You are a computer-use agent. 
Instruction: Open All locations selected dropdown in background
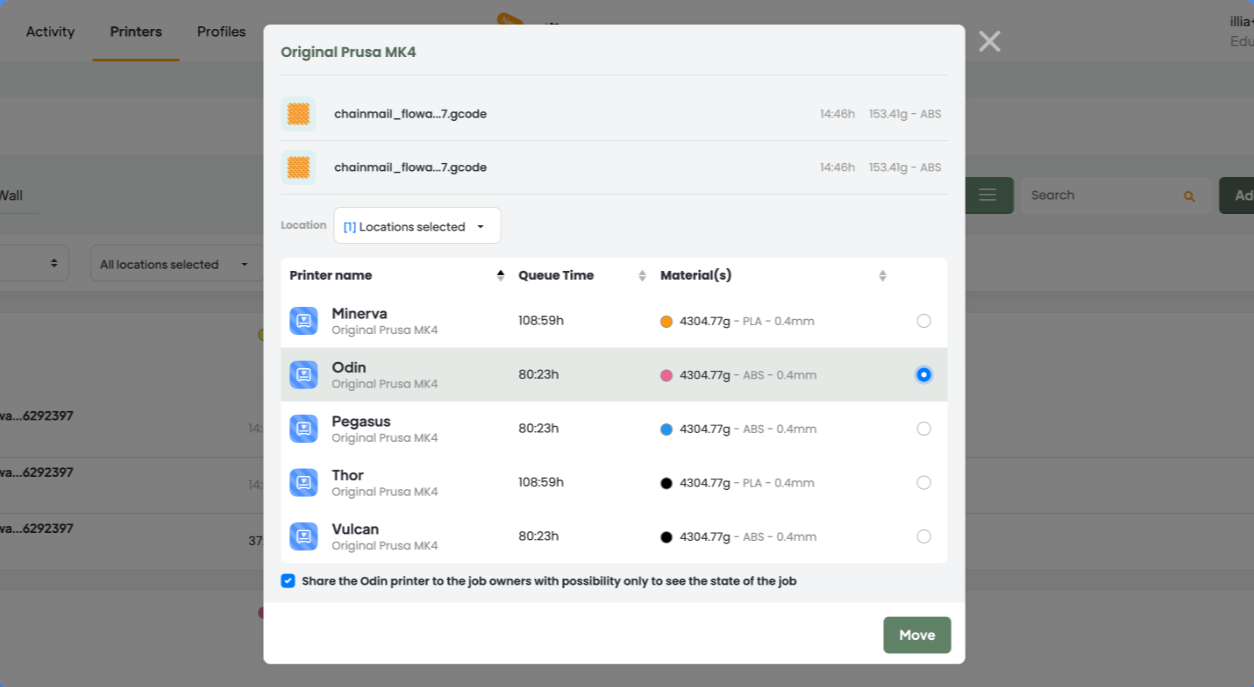pyautogui.click(x=175, y=265)
